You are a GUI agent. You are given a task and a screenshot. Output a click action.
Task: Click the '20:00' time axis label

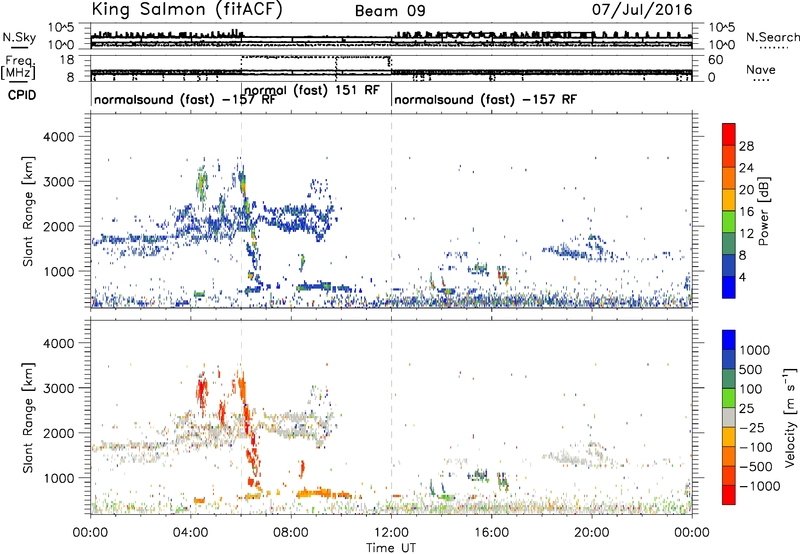[592, 533]
